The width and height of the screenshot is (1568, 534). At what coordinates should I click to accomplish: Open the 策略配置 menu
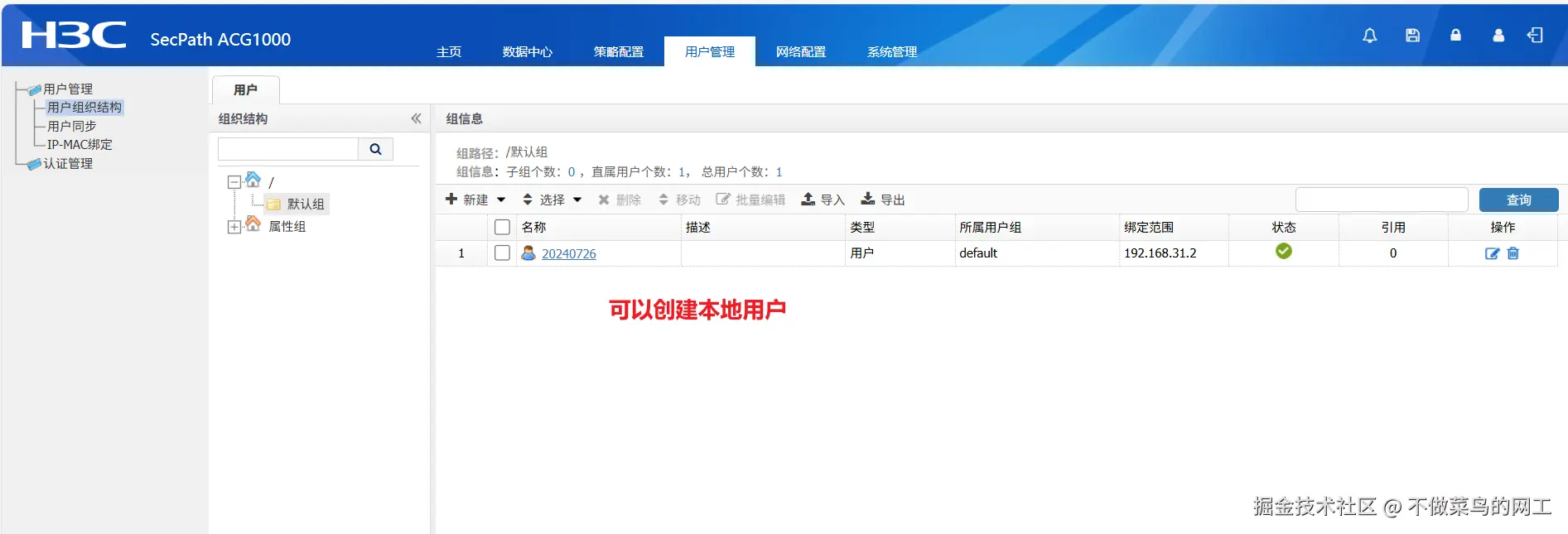619,51
